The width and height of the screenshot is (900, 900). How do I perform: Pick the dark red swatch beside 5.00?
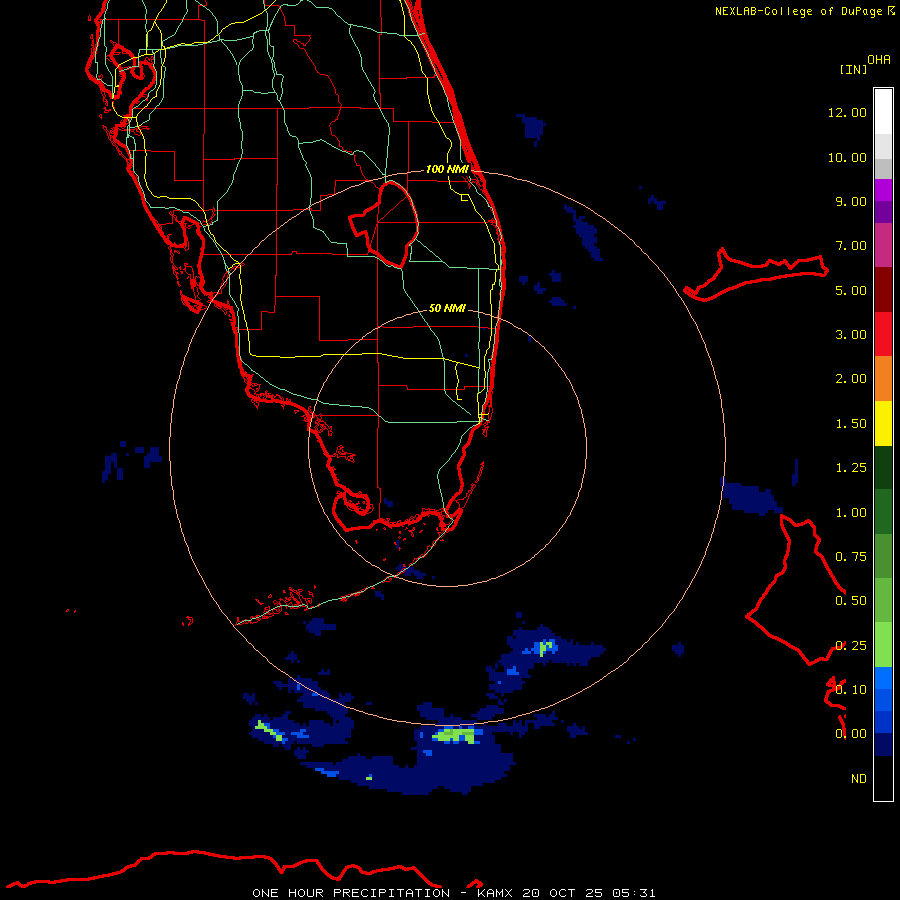(x=883, y=290)
